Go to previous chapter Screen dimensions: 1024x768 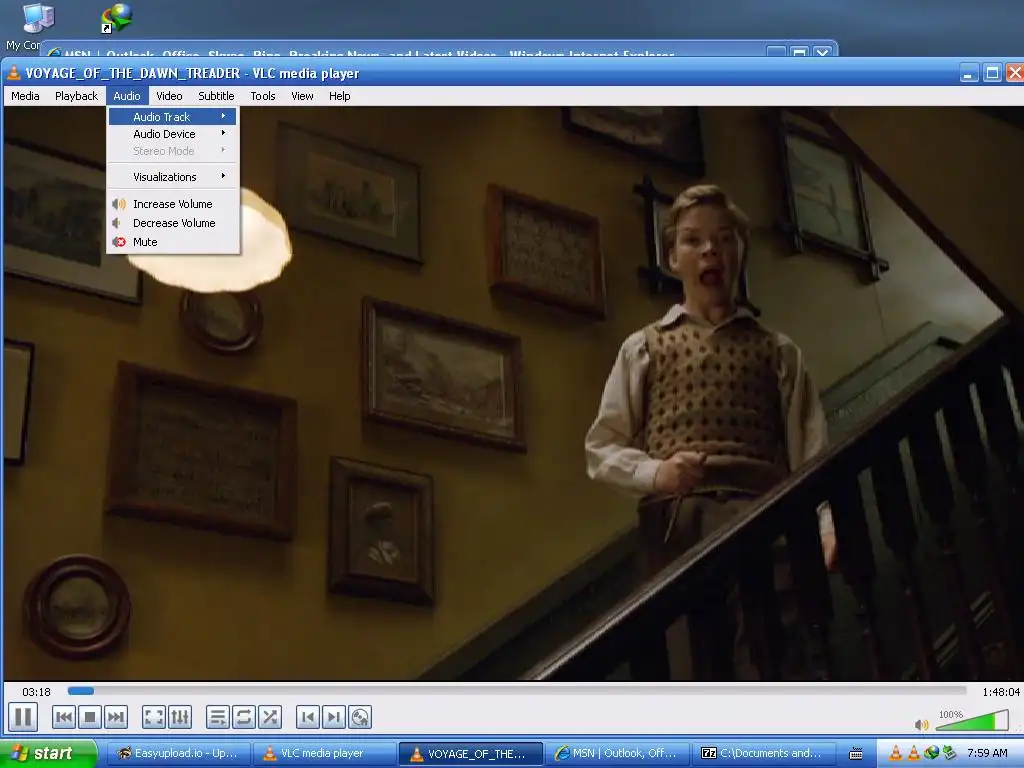pyautogui.click(x=308, y=717)
